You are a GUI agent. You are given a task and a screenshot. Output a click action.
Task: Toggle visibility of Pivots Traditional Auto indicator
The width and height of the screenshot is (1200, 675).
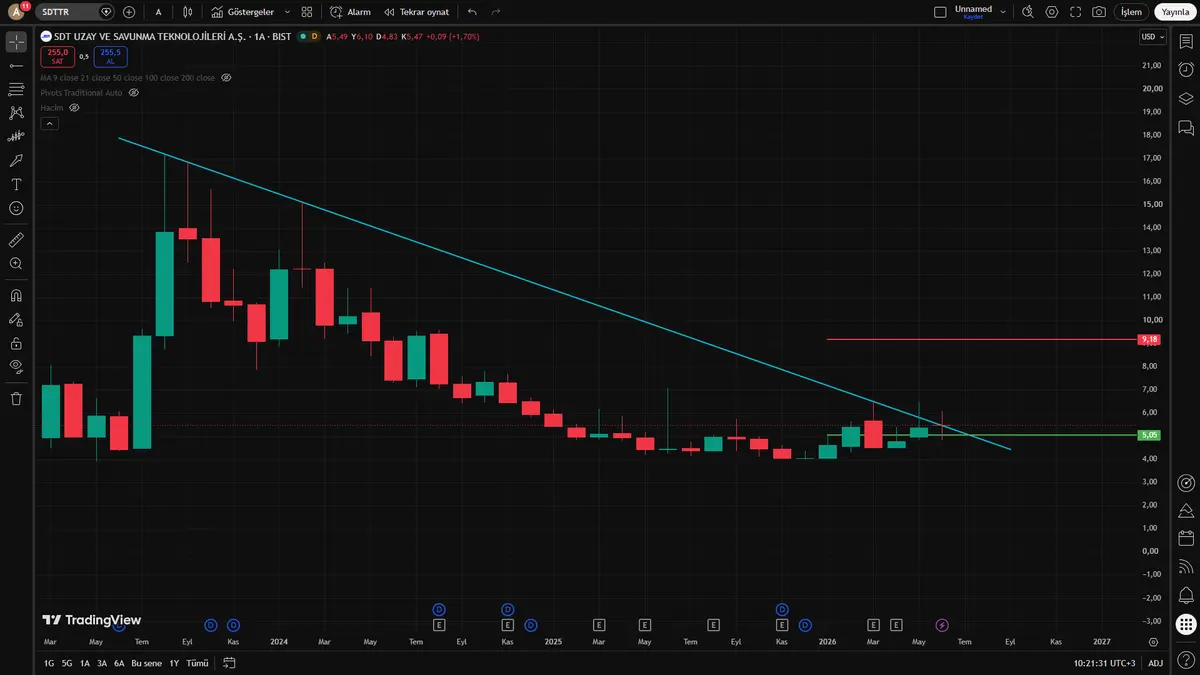[134, 92]
